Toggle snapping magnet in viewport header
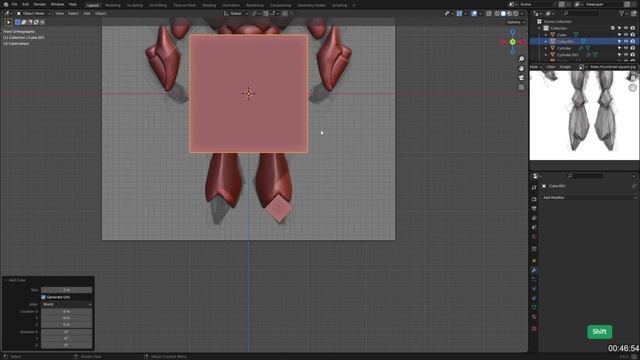The width and height of the screenshot is (640, 360). [266, 13]
